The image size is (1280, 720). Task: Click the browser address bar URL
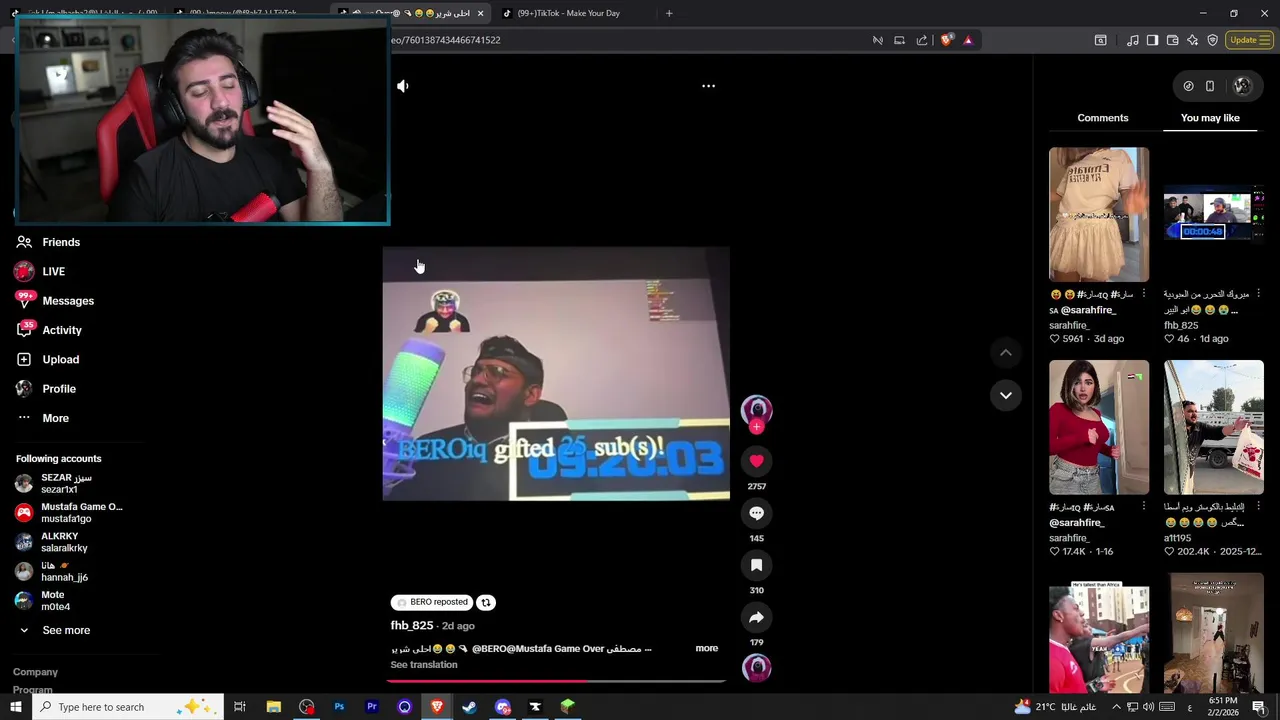coord(445,40)
